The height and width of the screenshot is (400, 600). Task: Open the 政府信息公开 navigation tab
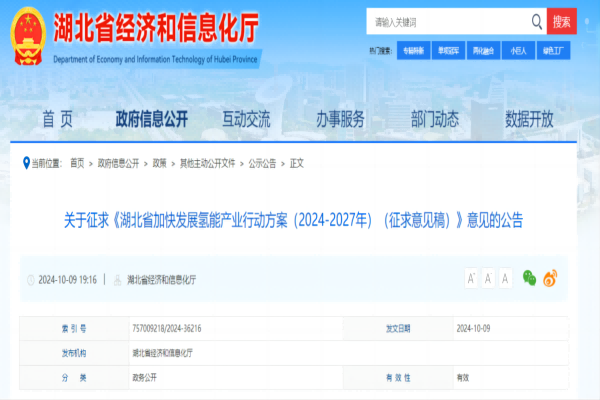pos(152,120)
